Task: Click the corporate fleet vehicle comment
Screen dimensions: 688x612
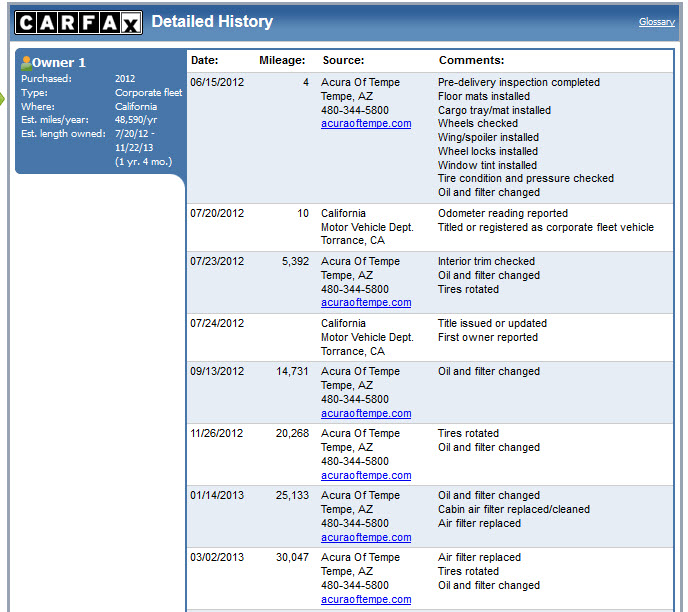Action: pos(545,227)
